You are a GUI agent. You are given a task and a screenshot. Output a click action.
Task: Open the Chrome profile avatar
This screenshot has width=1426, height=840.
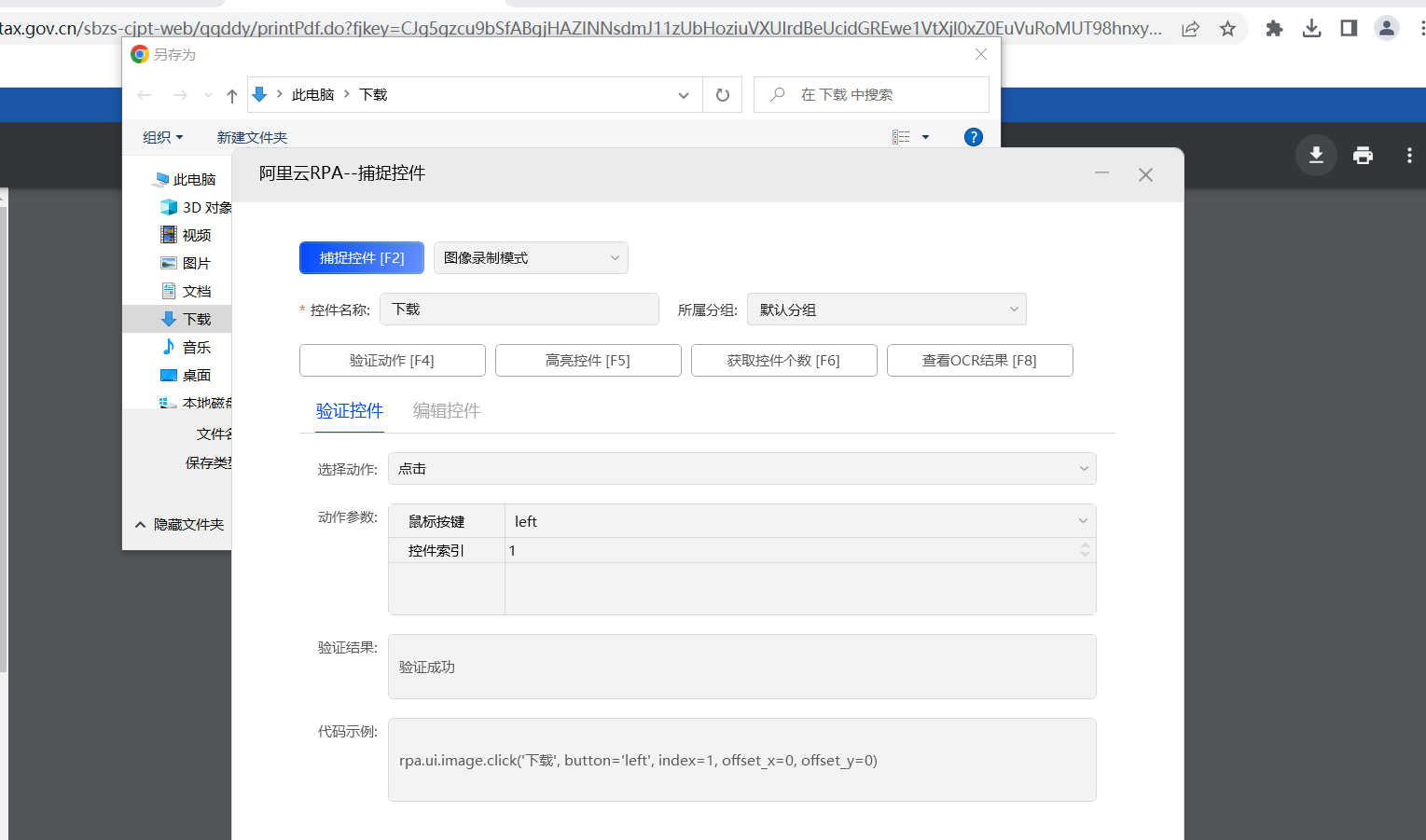[1387, 29]
